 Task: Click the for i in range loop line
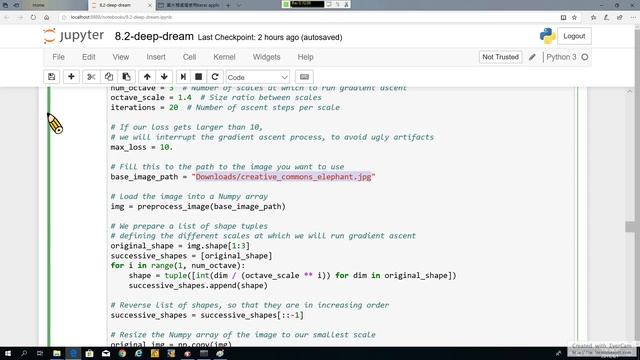(x=178, y=265)
